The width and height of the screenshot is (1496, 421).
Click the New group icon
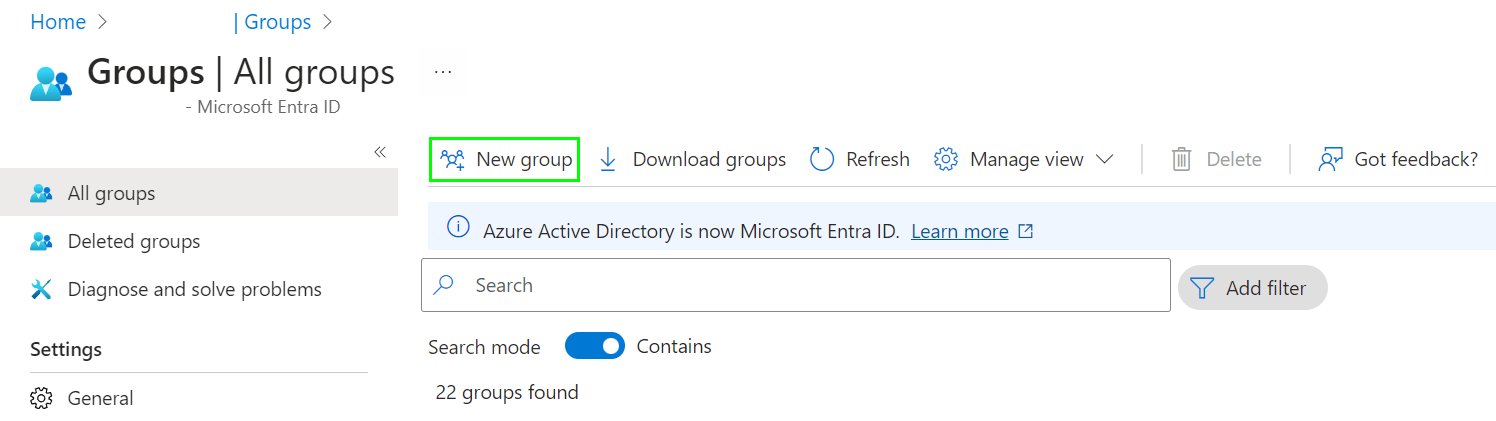point(453,159)
